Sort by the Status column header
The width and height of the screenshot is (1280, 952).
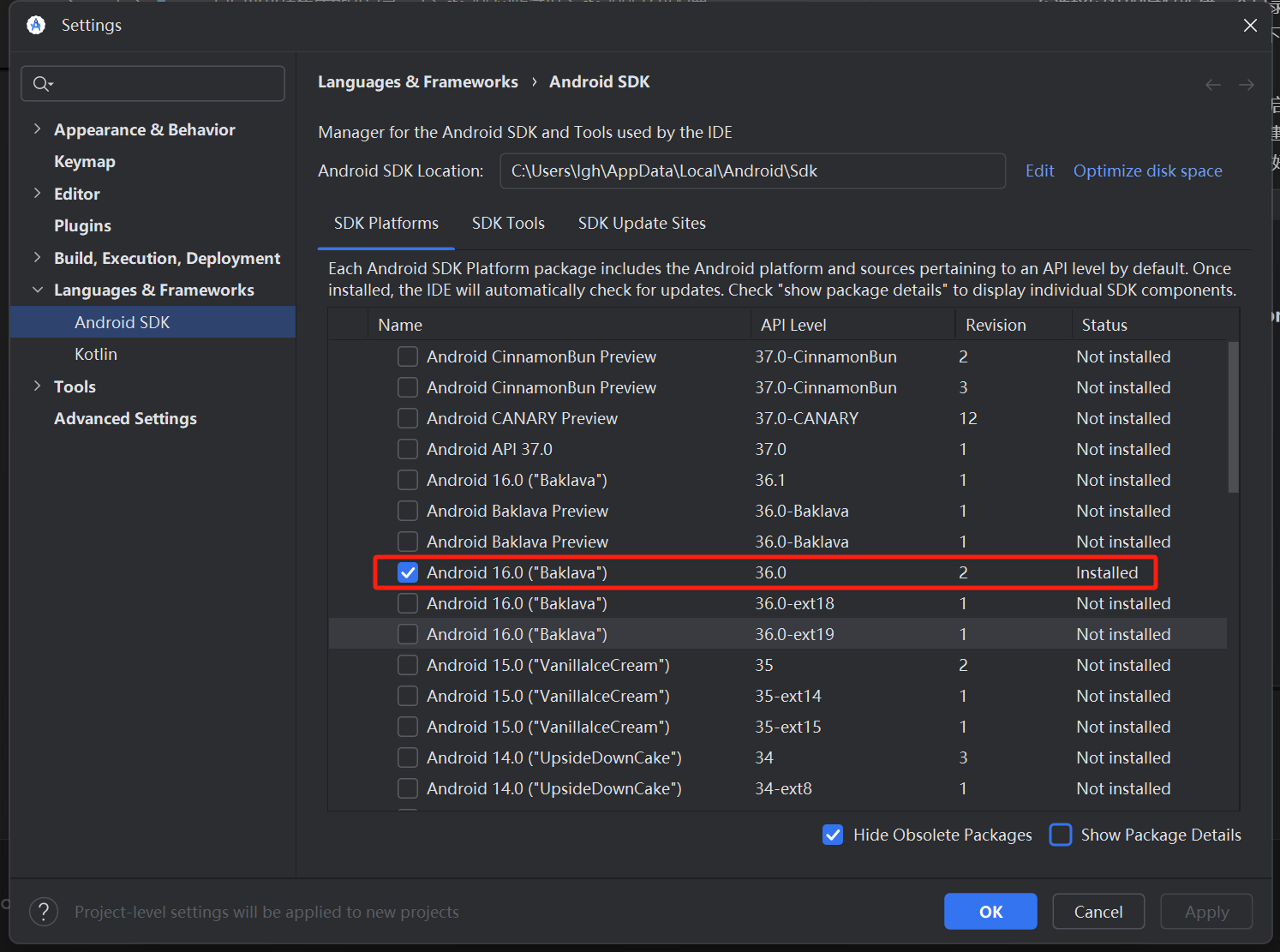pos(1155,325)
